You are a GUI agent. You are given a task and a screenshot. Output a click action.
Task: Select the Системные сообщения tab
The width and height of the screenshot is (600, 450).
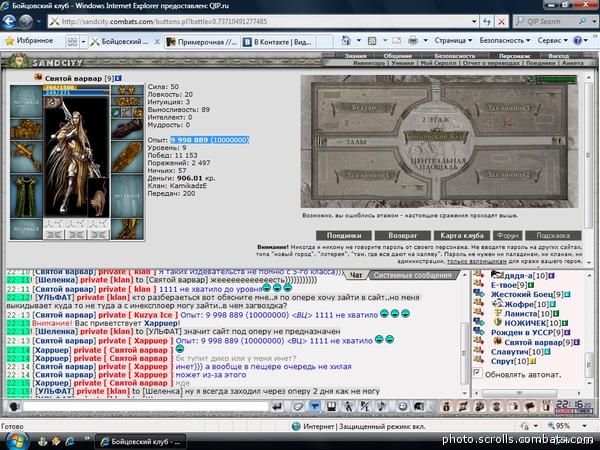(x=412, y=275)
